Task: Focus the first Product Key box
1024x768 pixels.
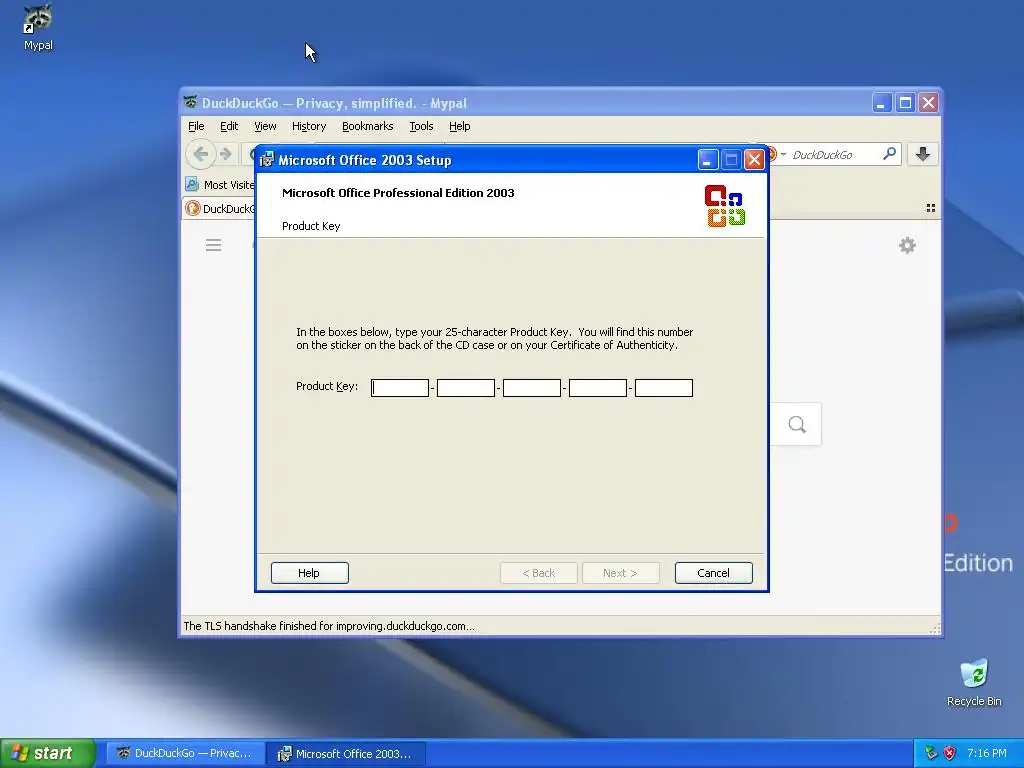Action: pyautogui.click(x=400, y=388)
